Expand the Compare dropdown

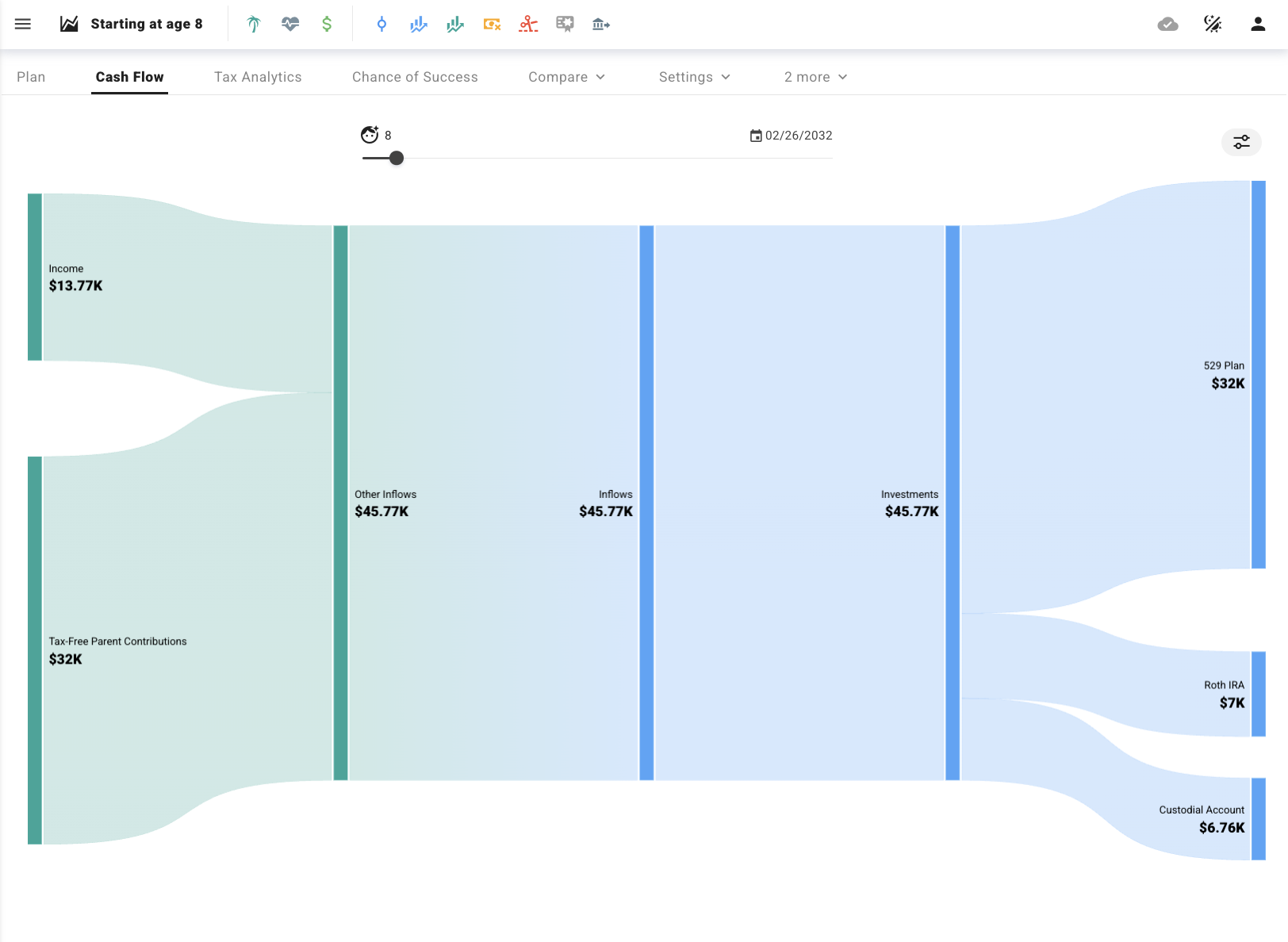click(566, 77)
